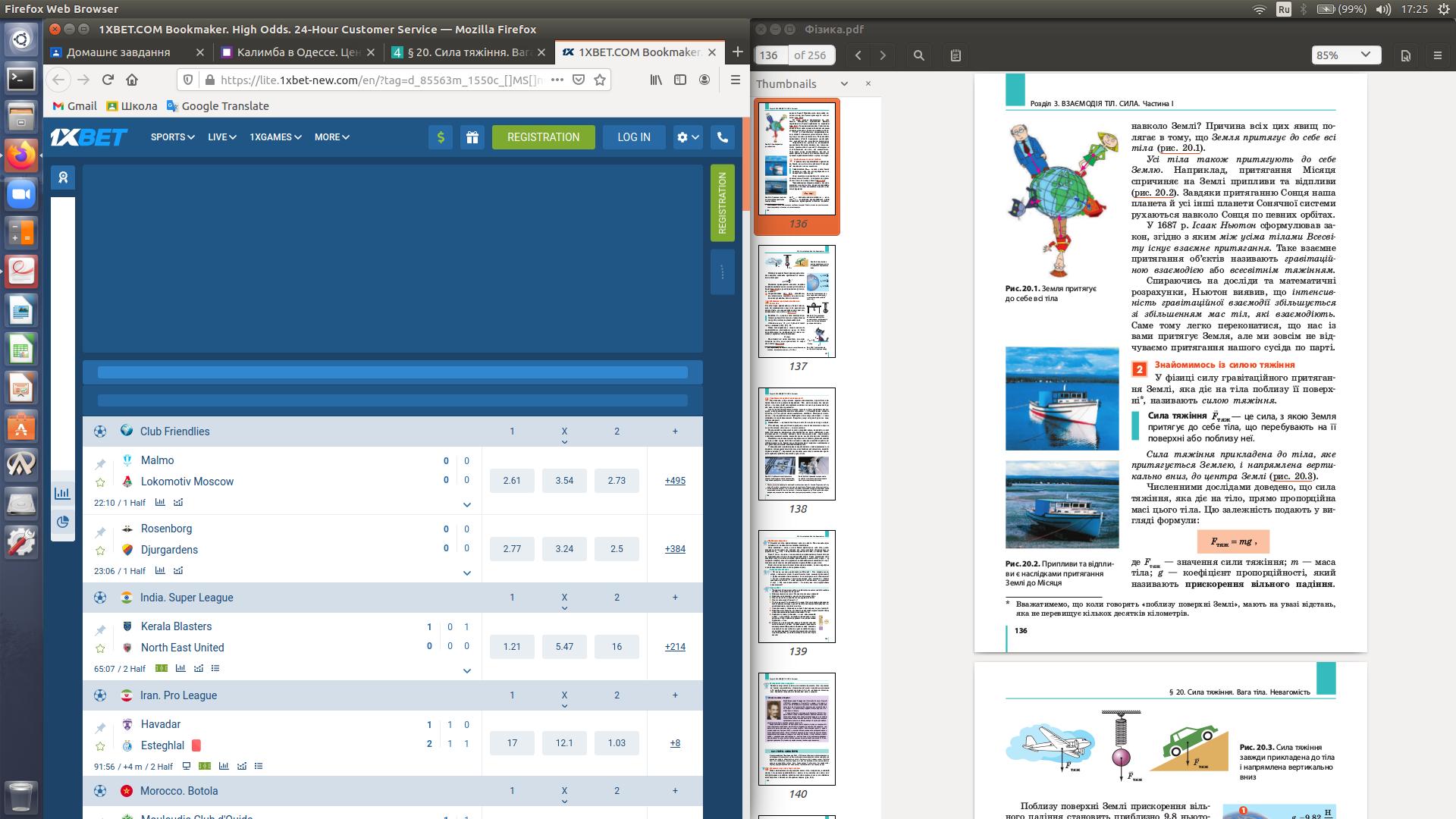Open the page 138 thumbnail
This screenshot has width=1456, height=819.
[797, 444]
